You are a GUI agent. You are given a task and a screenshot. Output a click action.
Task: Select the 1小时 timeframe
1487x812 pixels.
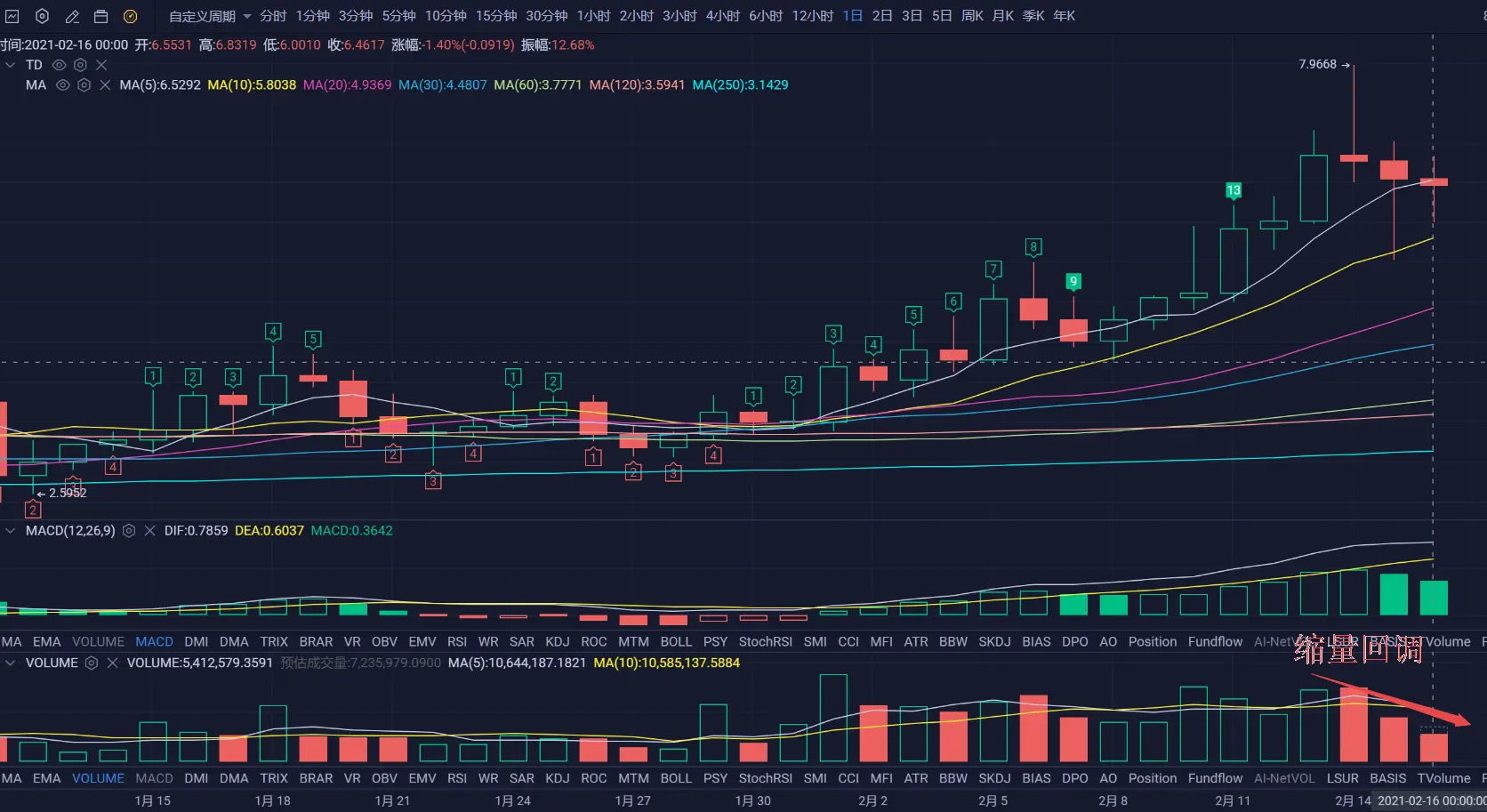click(x=593, y=16)
